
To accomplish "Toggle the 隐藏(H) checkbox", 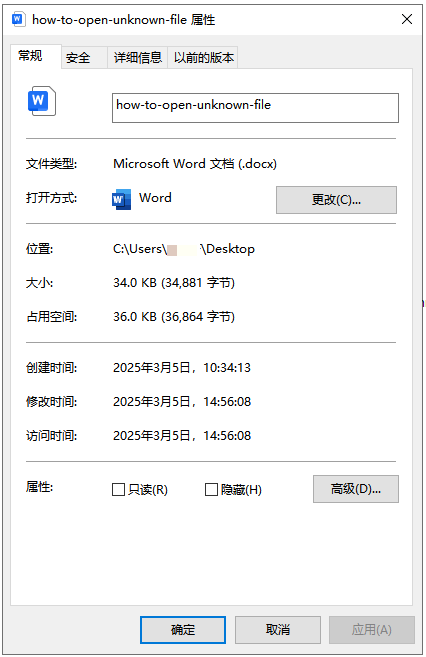I will tap(211, 489).
